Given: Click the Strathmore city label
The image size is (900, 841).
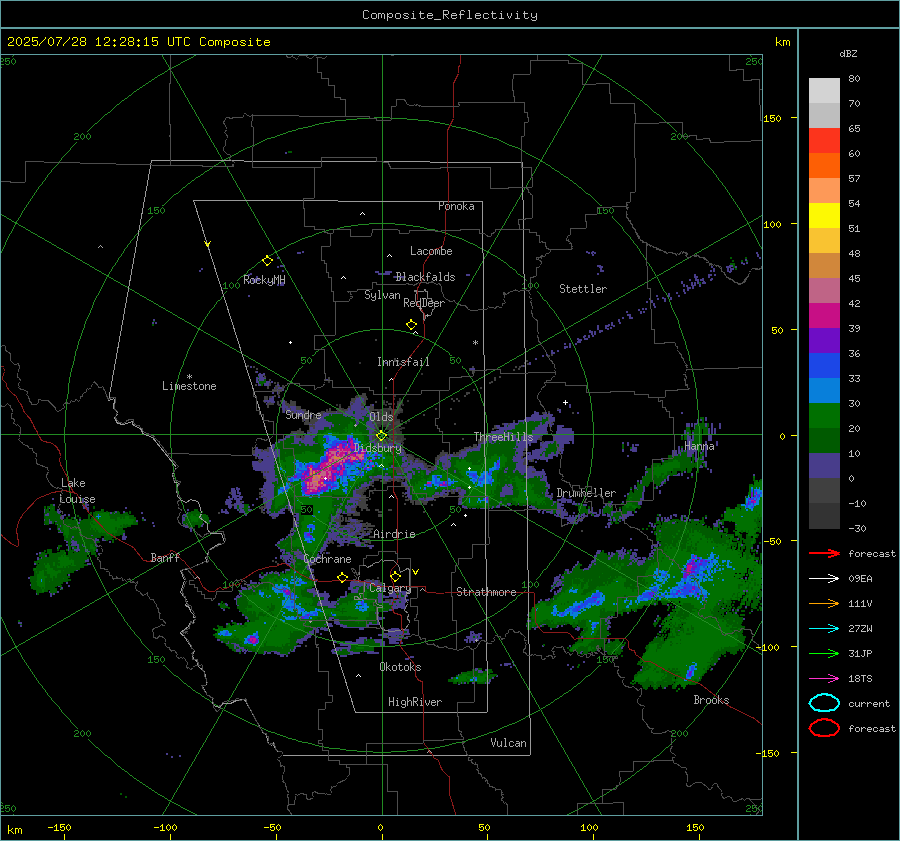Looking at the screenshot, I should [x=486, y=592].
